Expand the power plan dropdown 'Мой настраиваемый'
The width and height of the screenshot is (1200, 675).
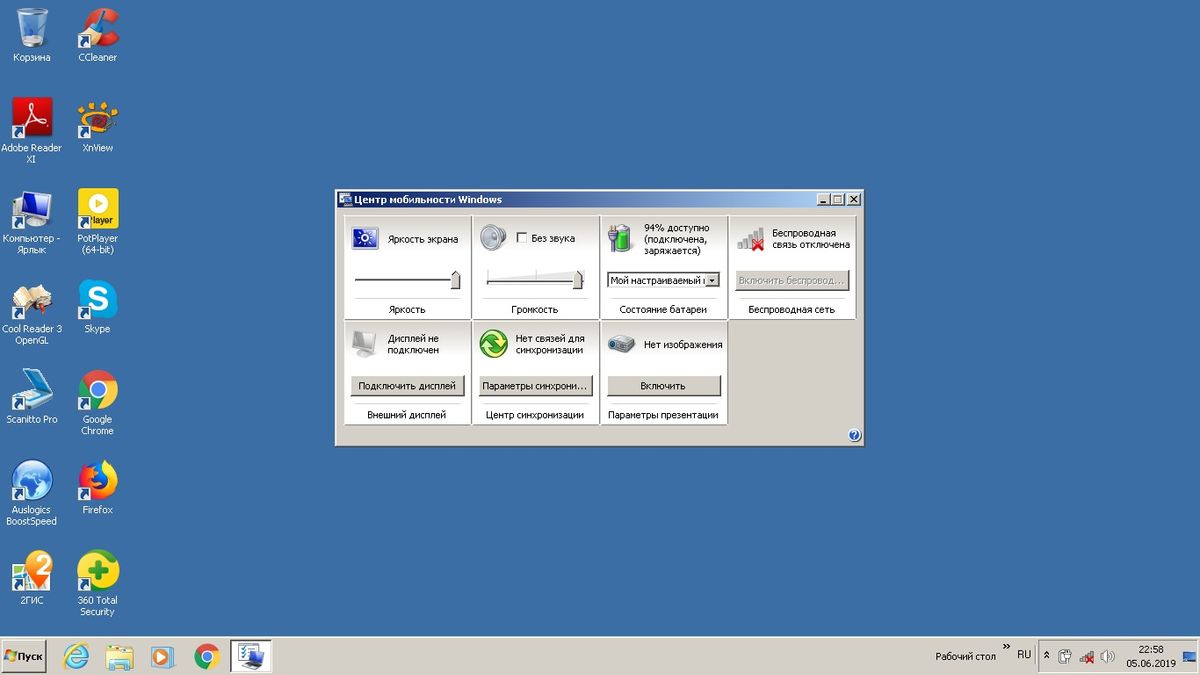tap(712, 281)
